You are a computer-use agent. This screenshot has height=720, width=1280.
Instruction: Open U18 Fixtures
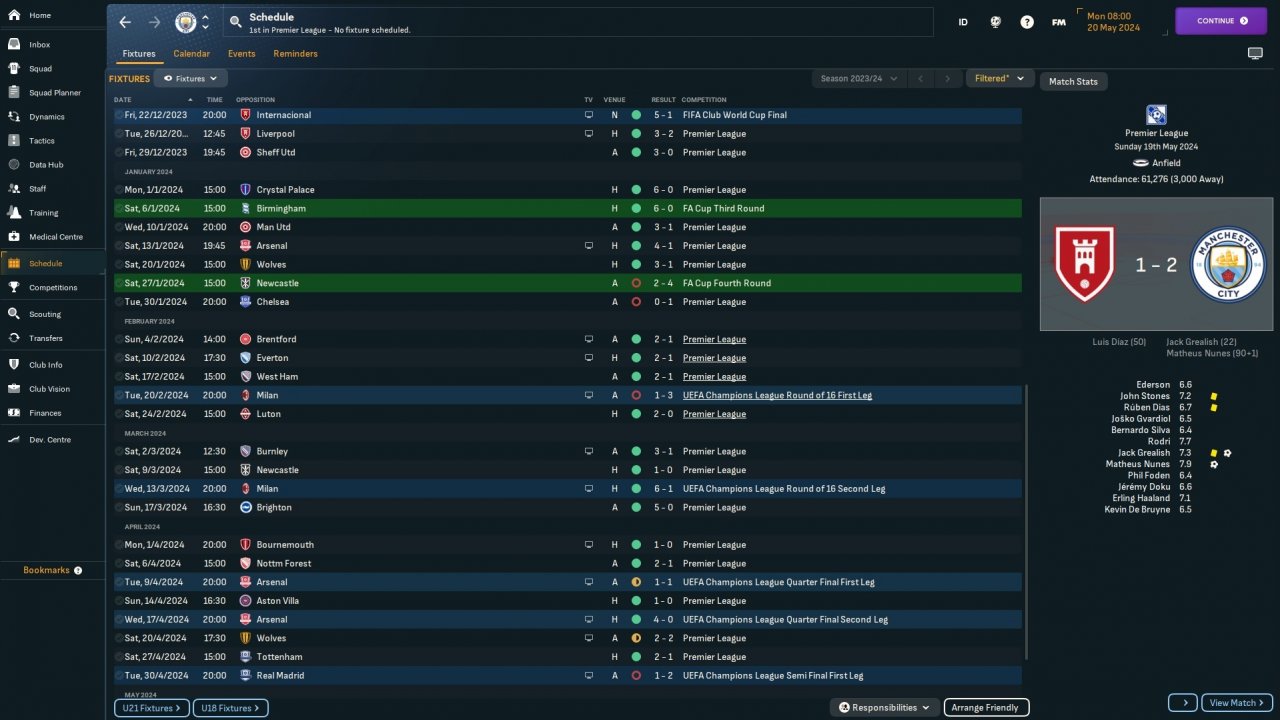tap(230, 708)
